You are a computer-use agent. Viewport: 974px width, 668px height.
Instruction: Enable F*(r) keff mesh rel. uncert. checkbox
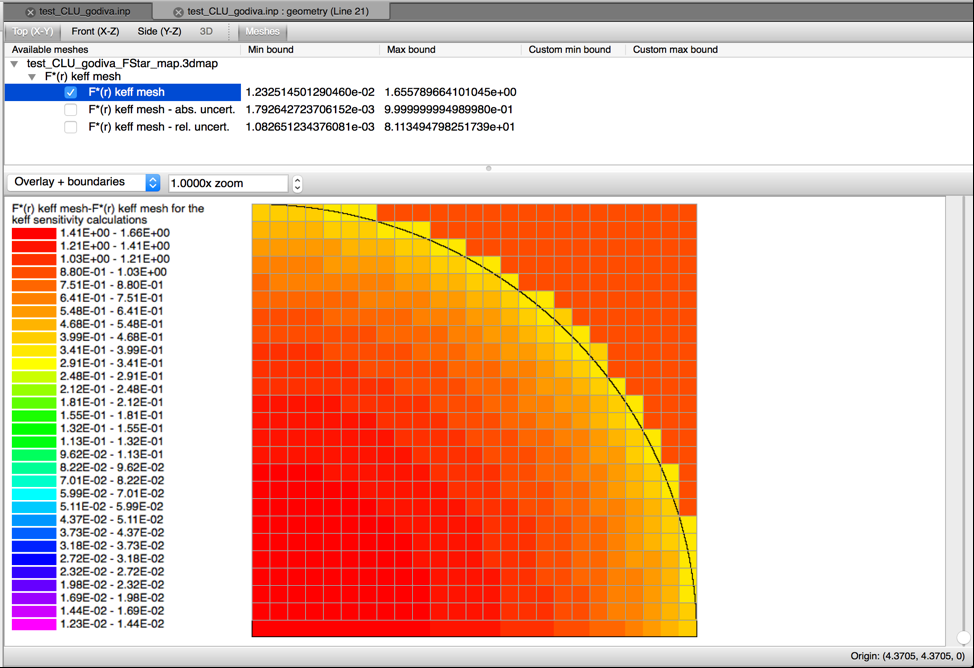(71, 127)
